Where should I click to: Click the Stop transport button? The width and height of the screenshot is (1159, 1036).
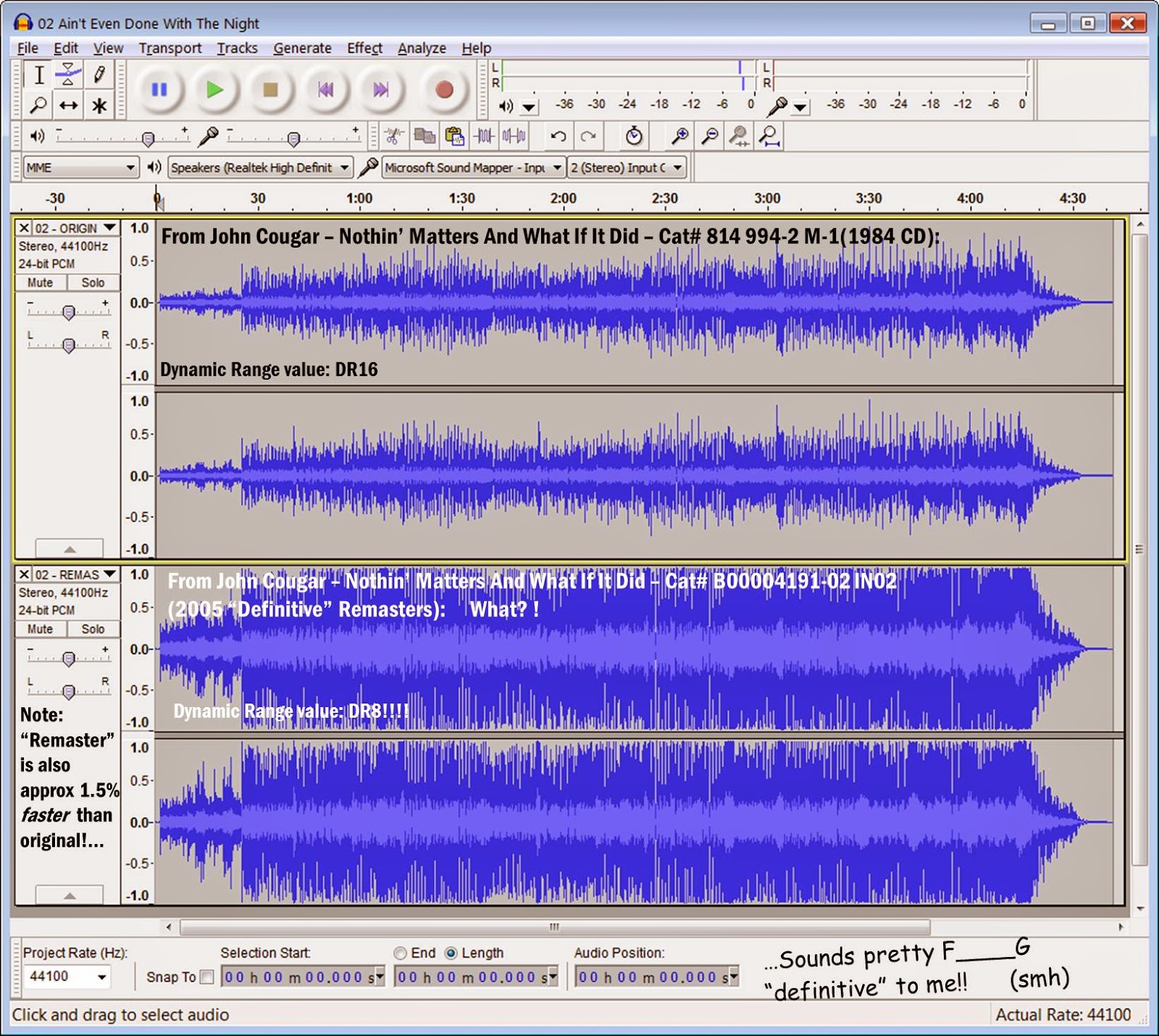[x=270, y=90]
